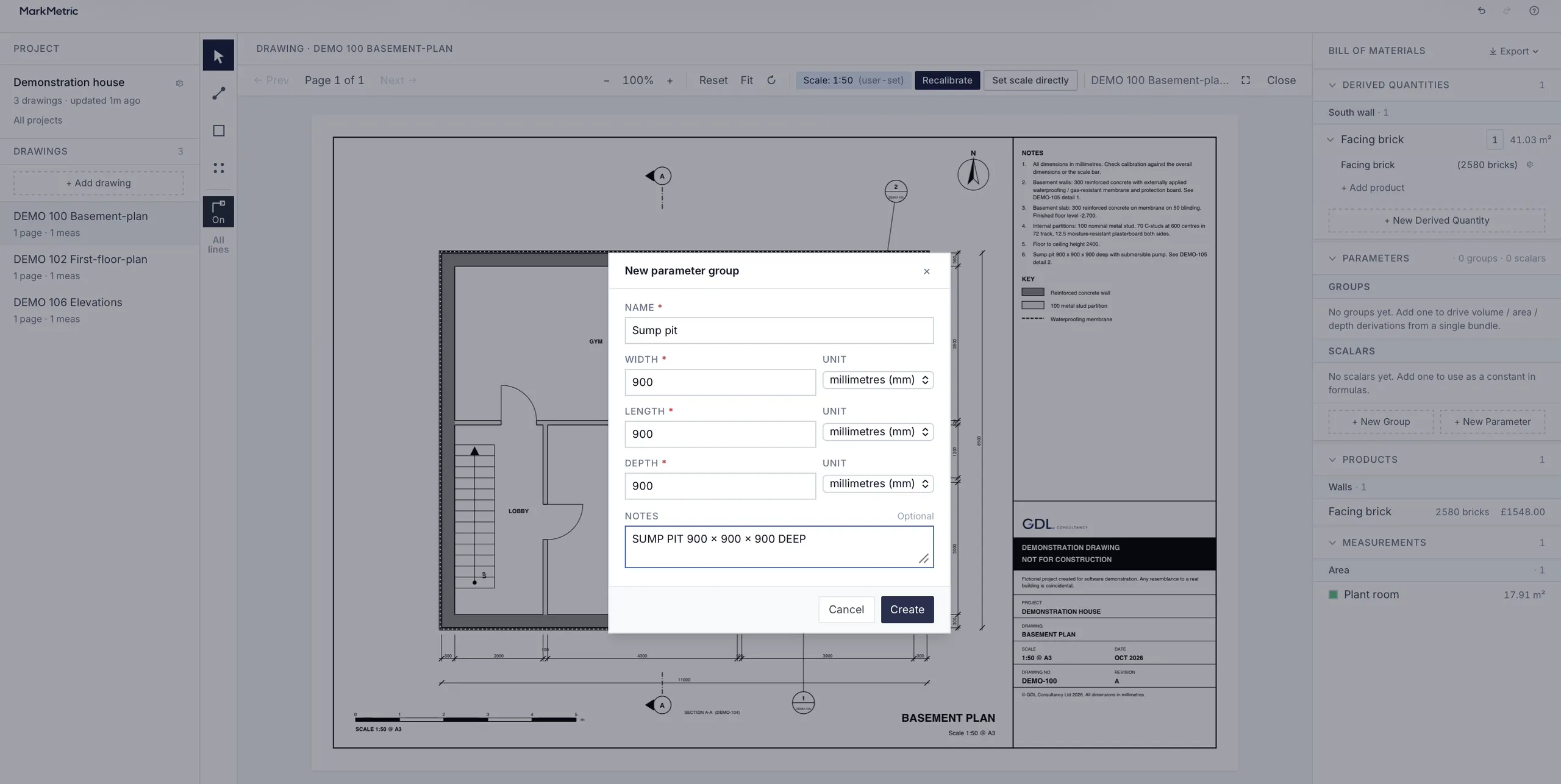This screenshot has width=1561, height=784.
Task: Zoom out with the minus icon
Action: (x=606, y=80)
